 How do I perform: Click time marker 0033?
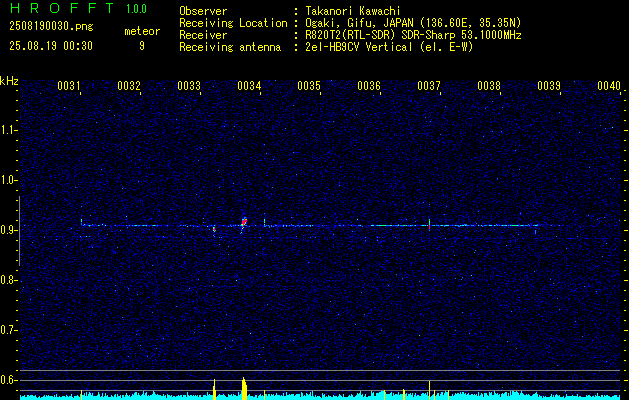[189, 86]
